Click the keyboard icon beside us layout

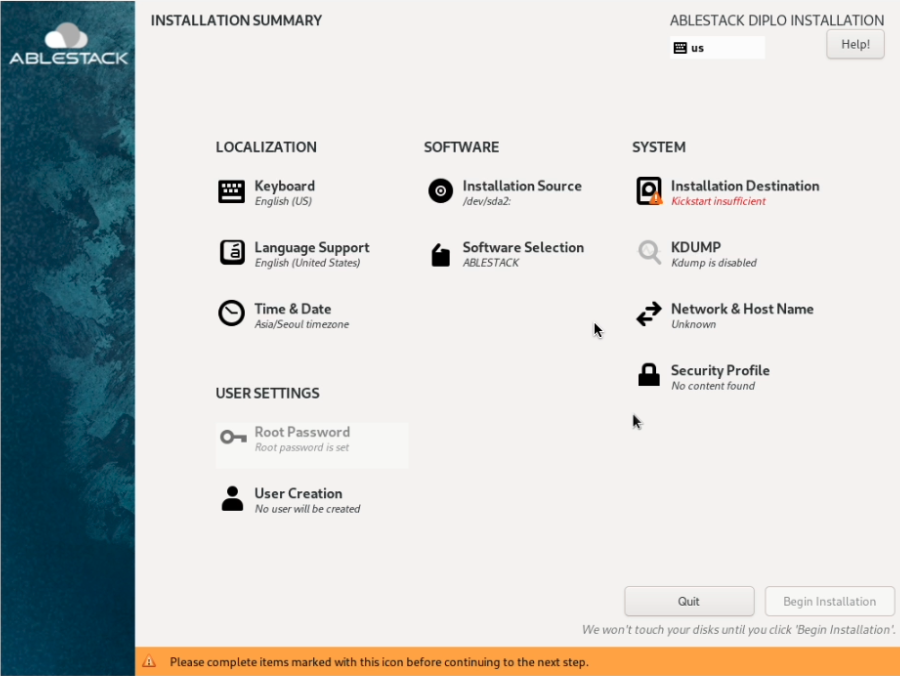[680, 48]
